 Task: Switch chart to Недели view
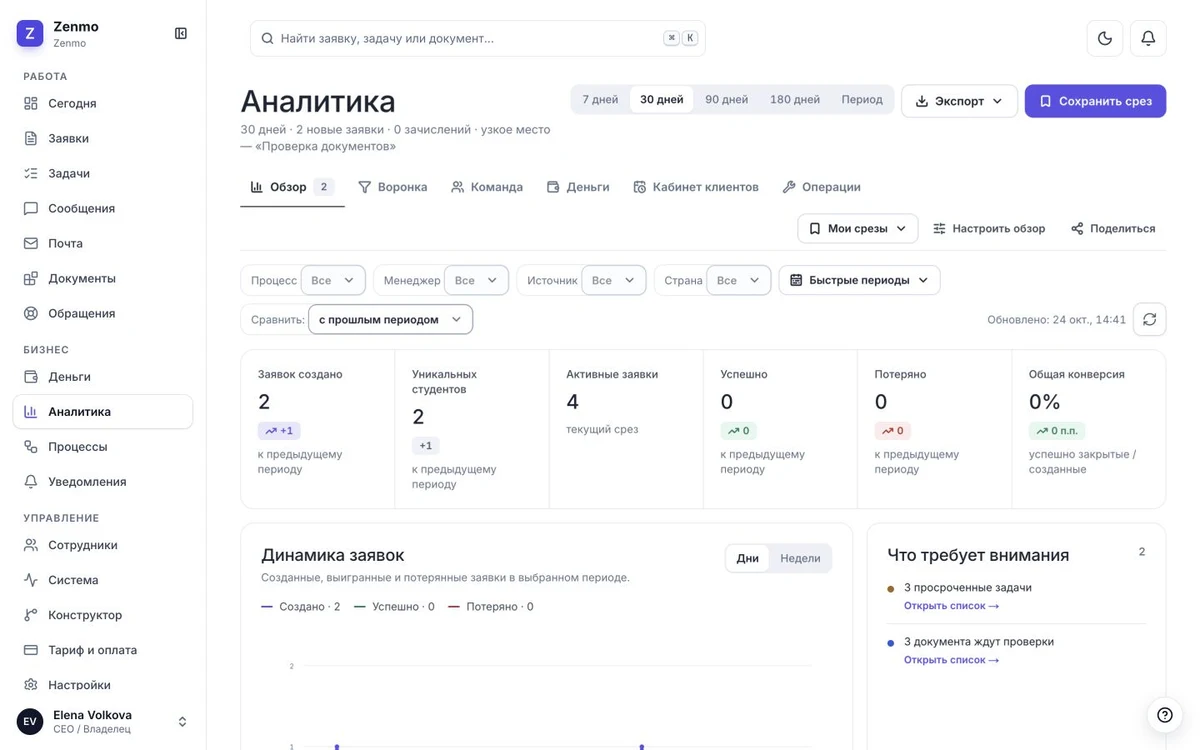(x=800, y=558)
